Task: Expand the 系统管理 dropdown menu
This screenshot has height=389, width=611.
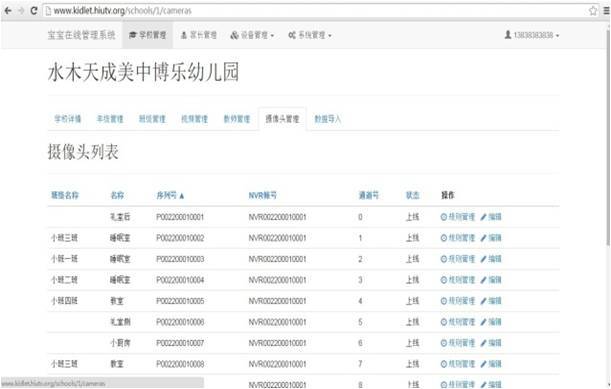Action: click(310, 35)
